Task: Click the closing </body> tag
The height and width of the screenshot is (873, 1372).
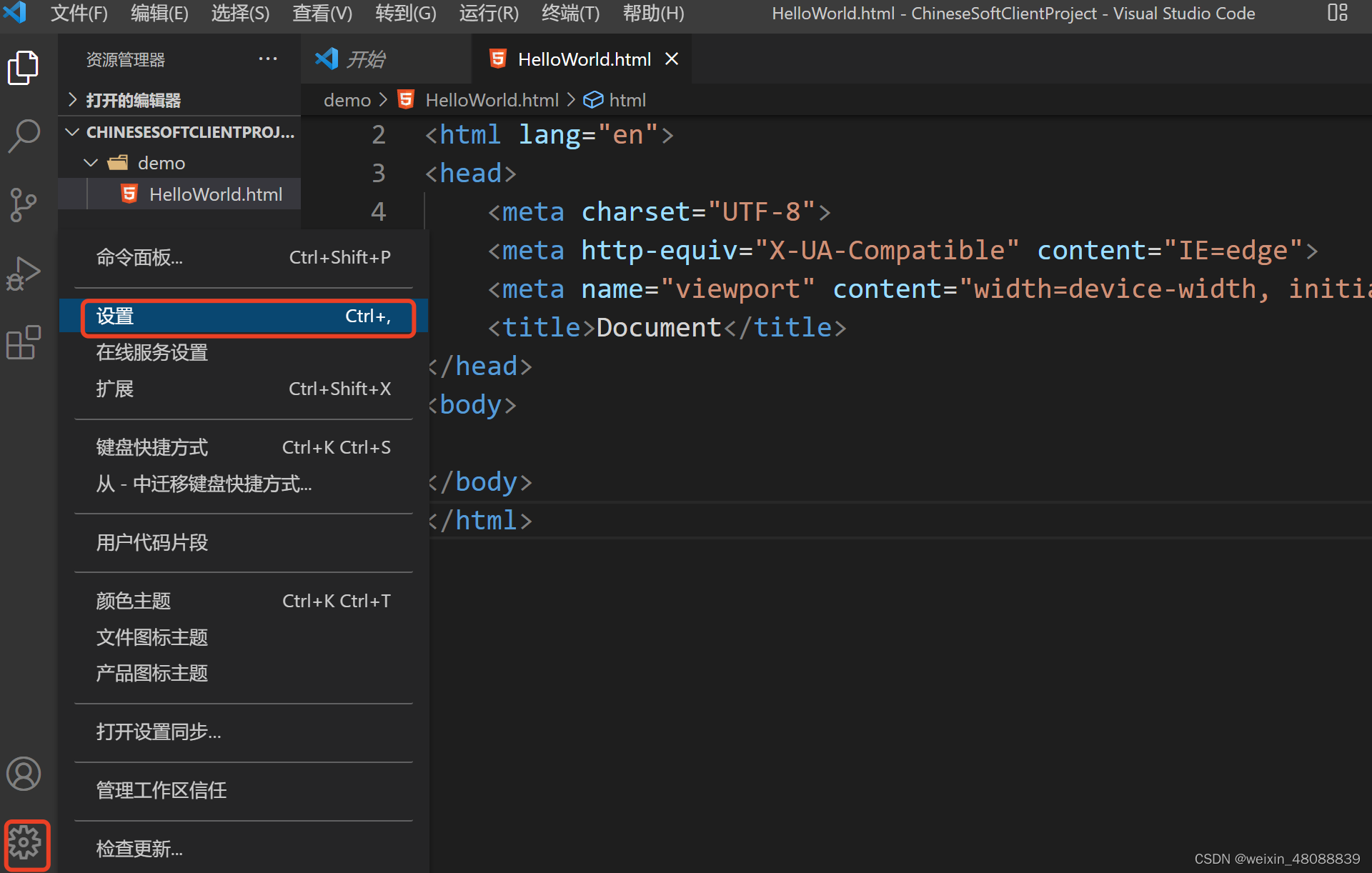Action: (x=480, y=482)
